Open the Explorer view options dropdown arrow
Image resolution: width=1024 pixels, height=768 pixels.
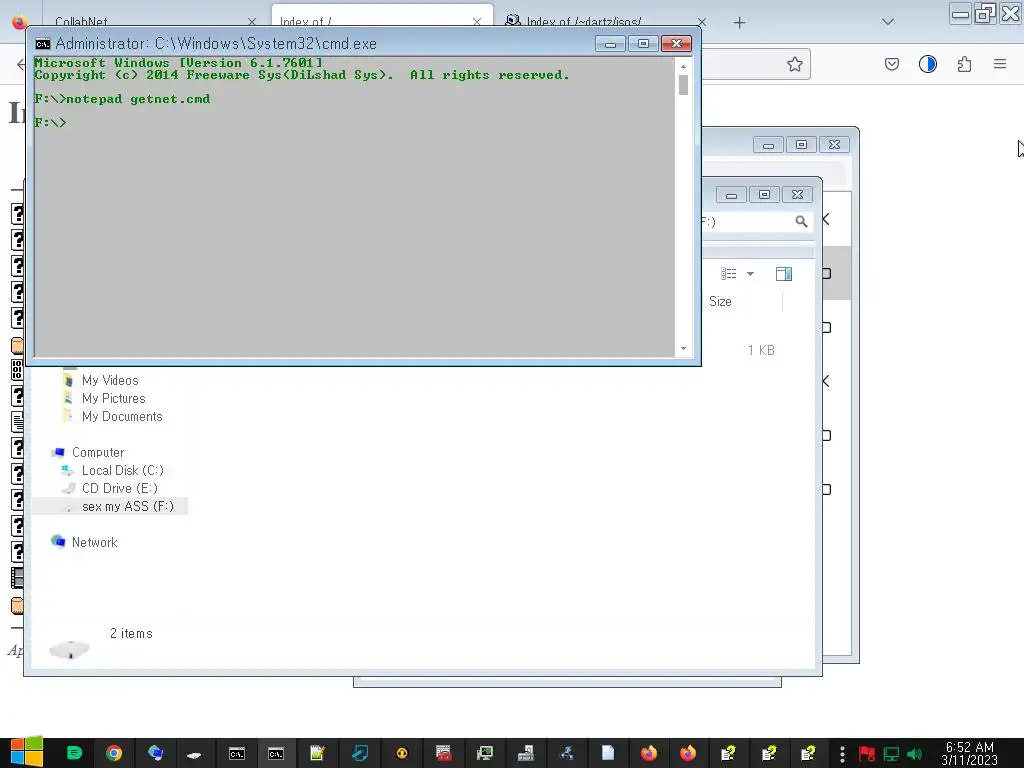750,274
